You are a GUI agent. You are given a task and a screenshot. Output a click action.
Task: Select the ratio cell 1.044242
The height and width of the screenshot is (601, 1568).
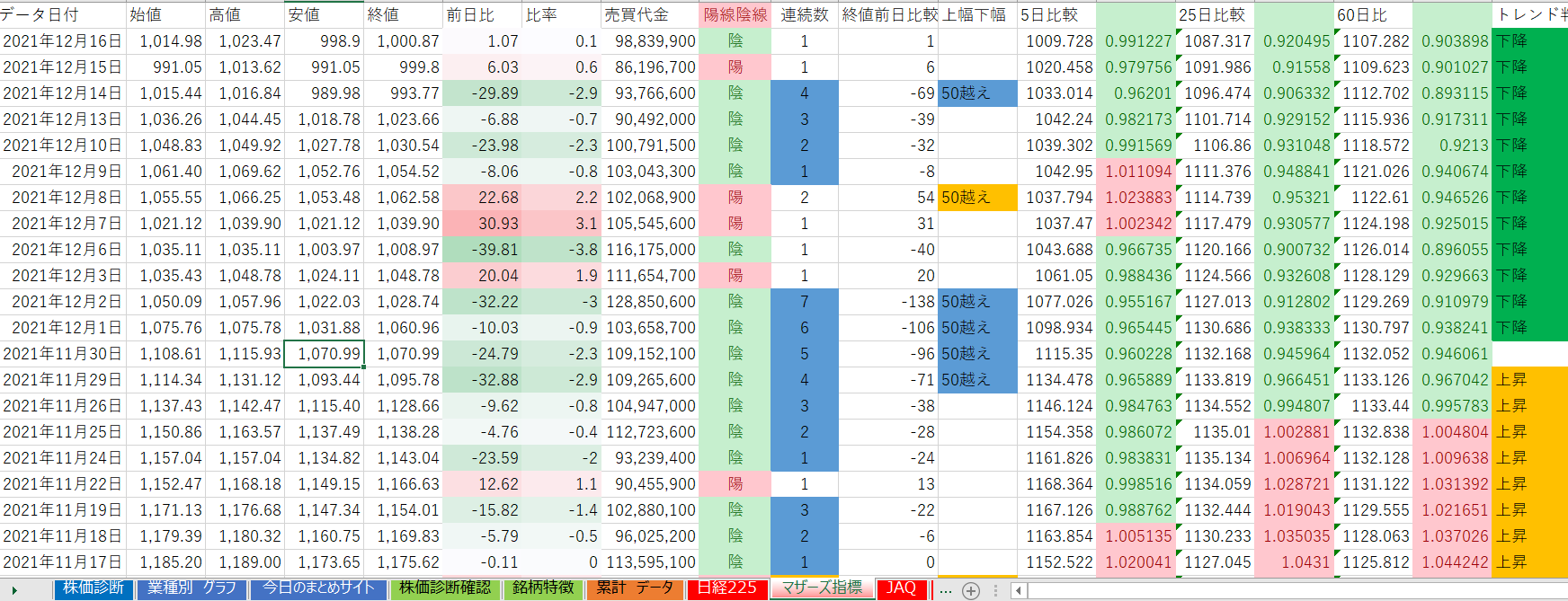pos(1452,562)
